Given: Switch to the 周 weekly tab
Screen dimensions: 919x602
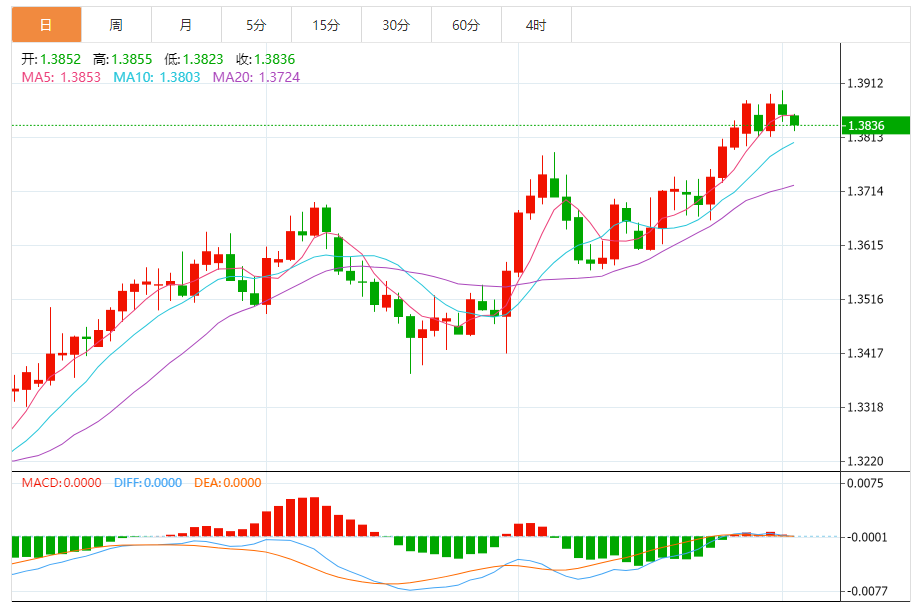Looking at the screenshot, I should tap(116, 25).
